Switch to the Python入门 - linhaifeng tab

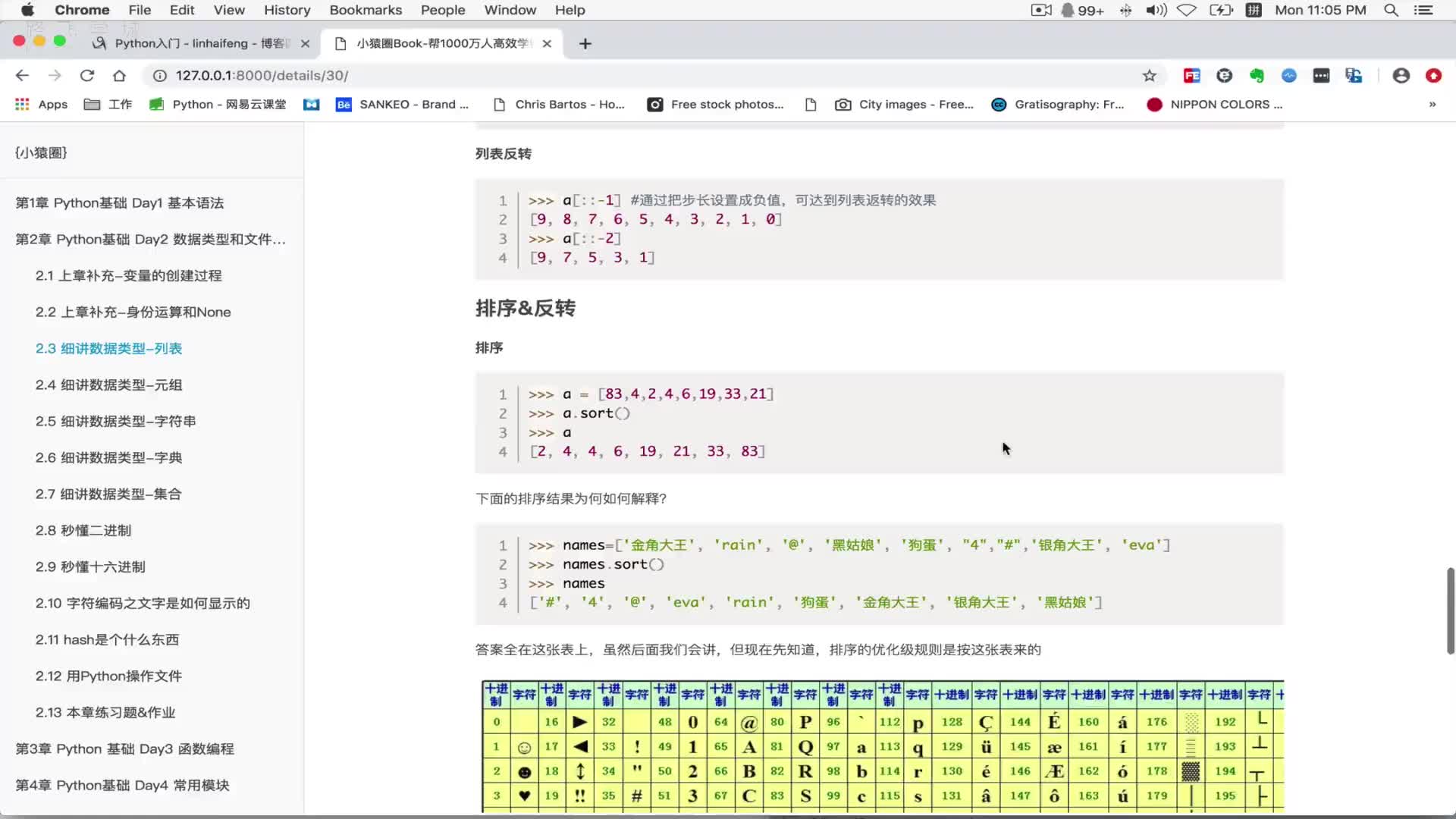[201, 43]
